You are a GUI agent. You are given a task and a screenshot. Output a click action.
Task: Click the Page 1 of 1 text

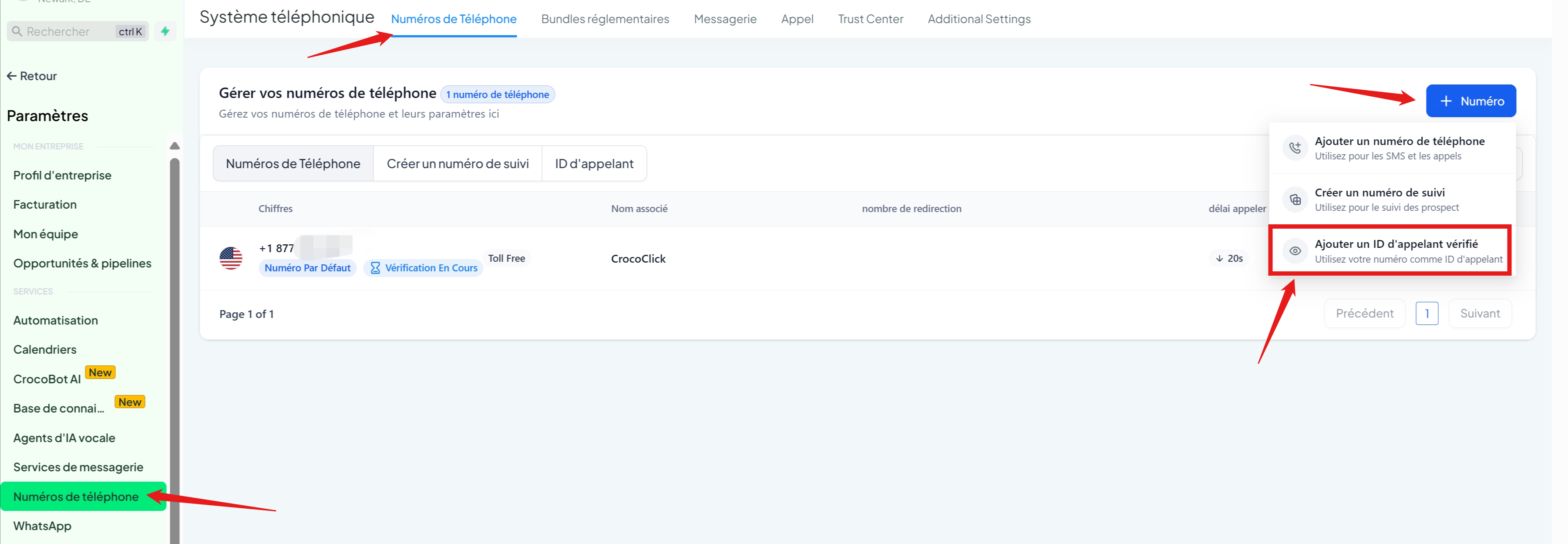(x=246, y=314)
